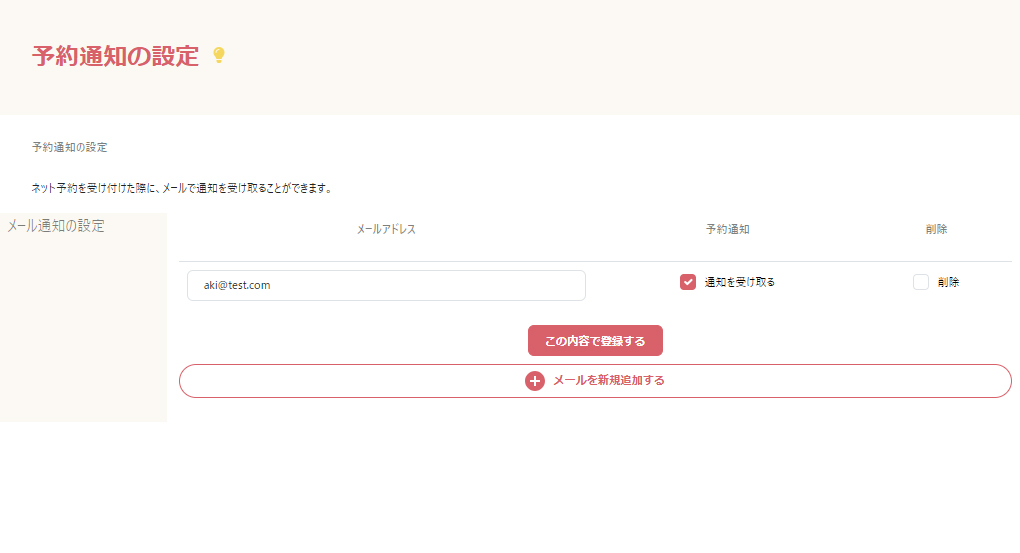Viewport: 1020px width, 553px height.
Task: Focus the aki@test.com email address field
Action: coord(386,285)
